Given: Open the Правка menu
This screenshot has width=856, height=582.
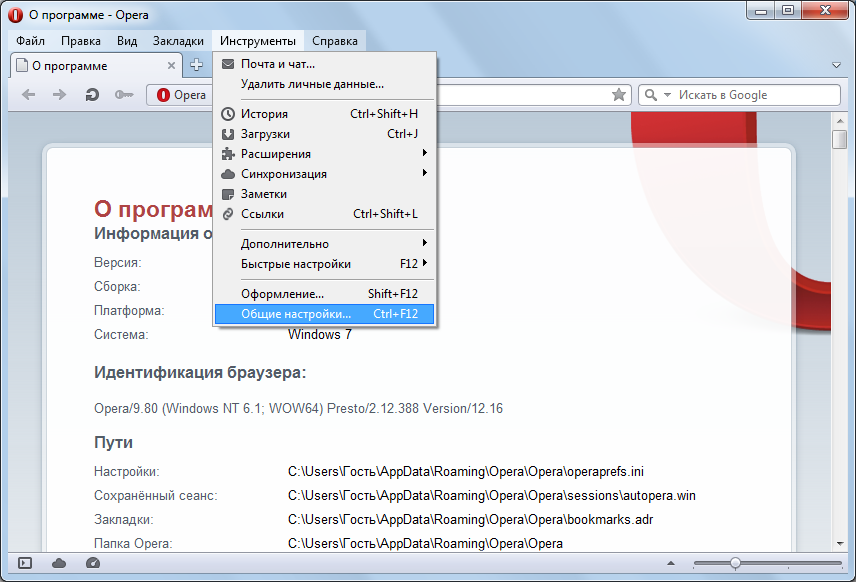Looking at the screenshot, I should pyautogui.click(x=81, y=41).
